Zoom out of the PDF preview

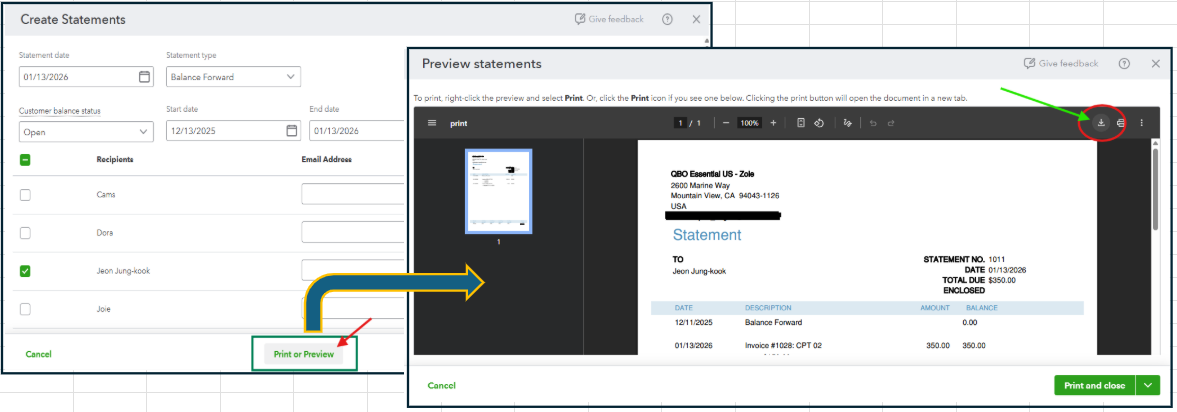click(x=726, y=123)
